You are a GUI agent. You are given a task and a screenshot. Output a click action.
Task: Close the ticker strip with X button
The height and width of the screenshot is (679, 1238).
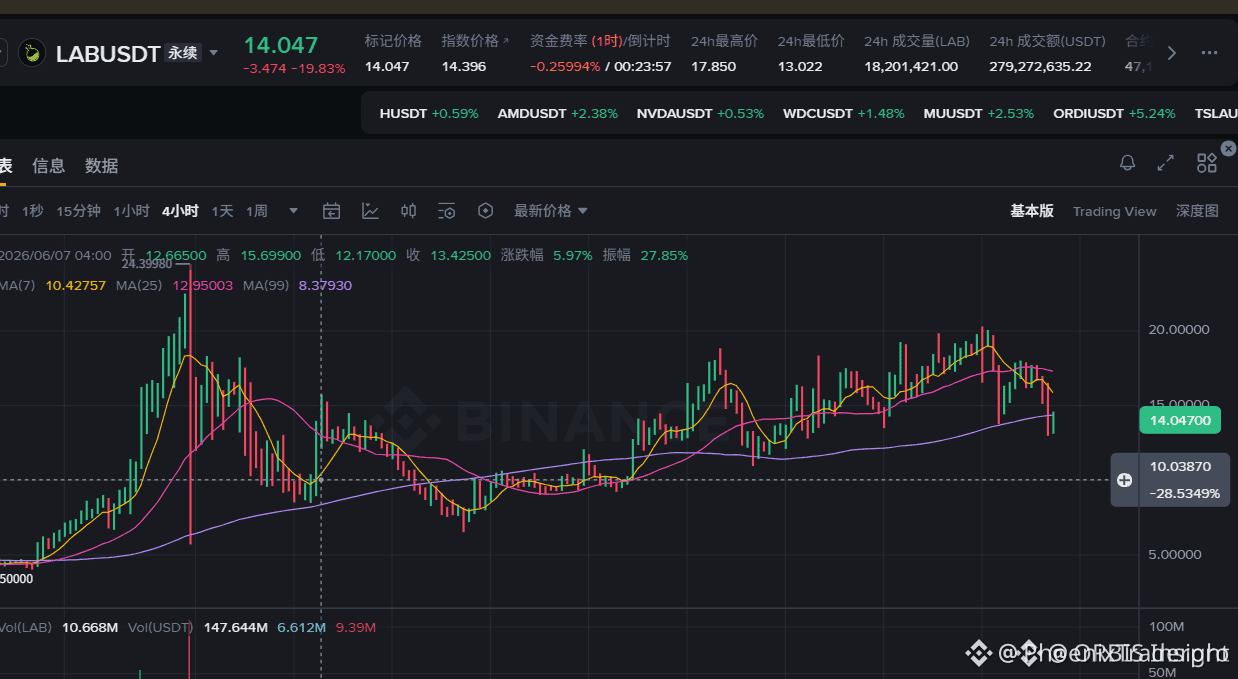tap(1229, 148)
